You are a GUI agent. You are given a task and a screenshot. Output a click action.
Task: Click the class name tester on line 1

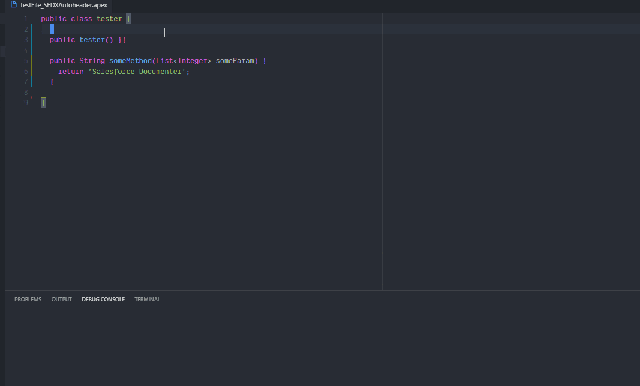[x=109, y=19]
